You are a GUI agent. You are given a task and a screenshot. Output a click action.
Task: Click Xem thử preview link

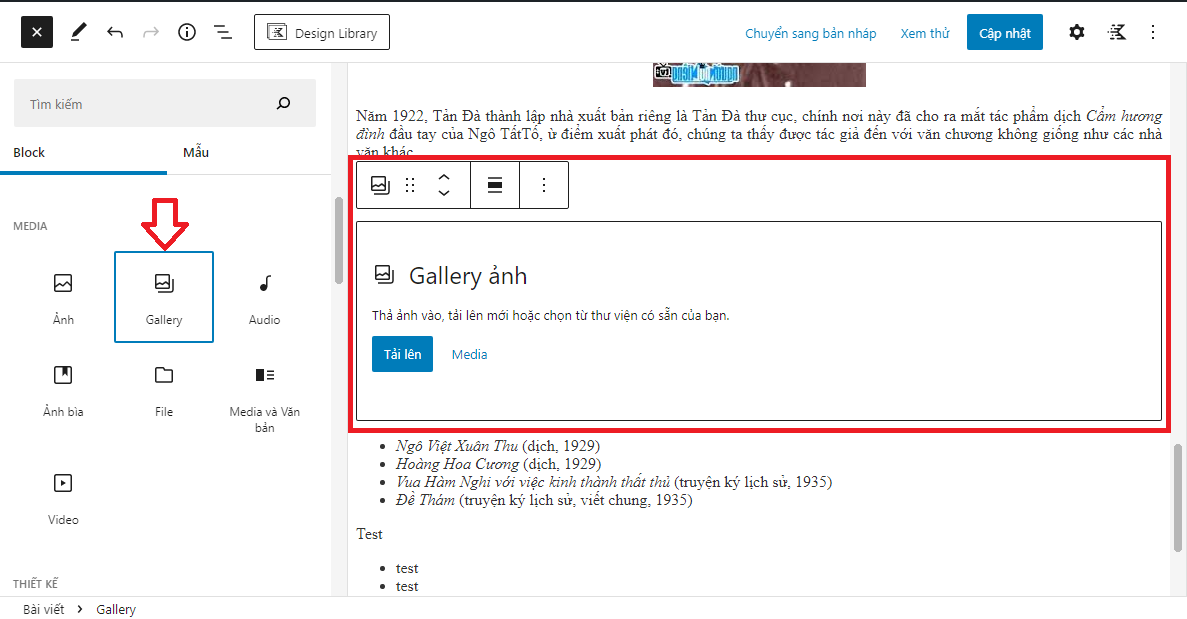924,33
